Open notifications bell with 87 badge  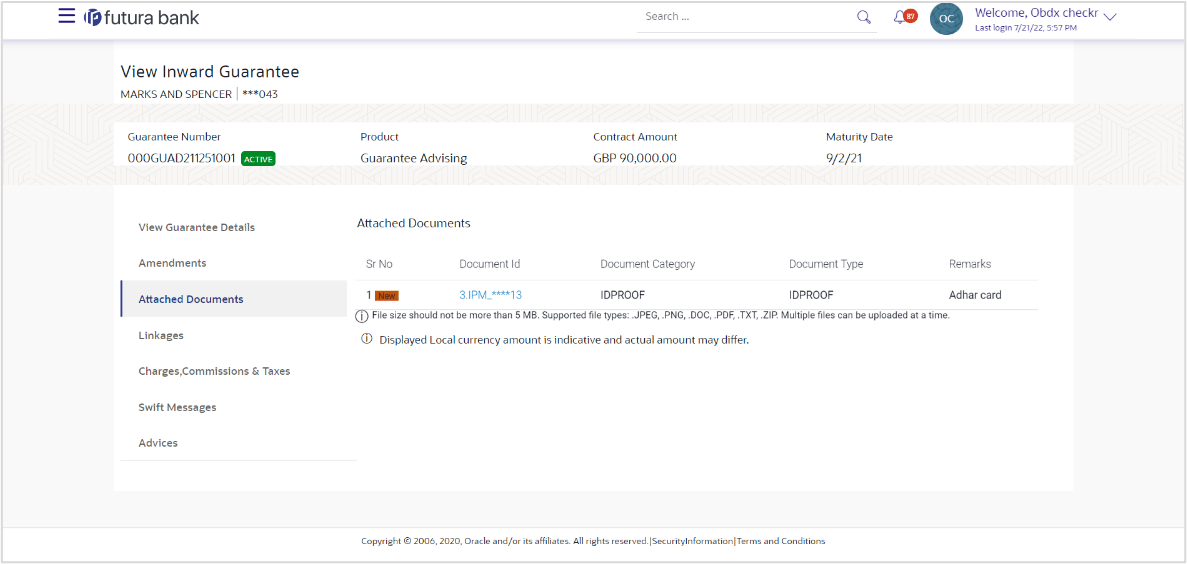pos(905,17)
